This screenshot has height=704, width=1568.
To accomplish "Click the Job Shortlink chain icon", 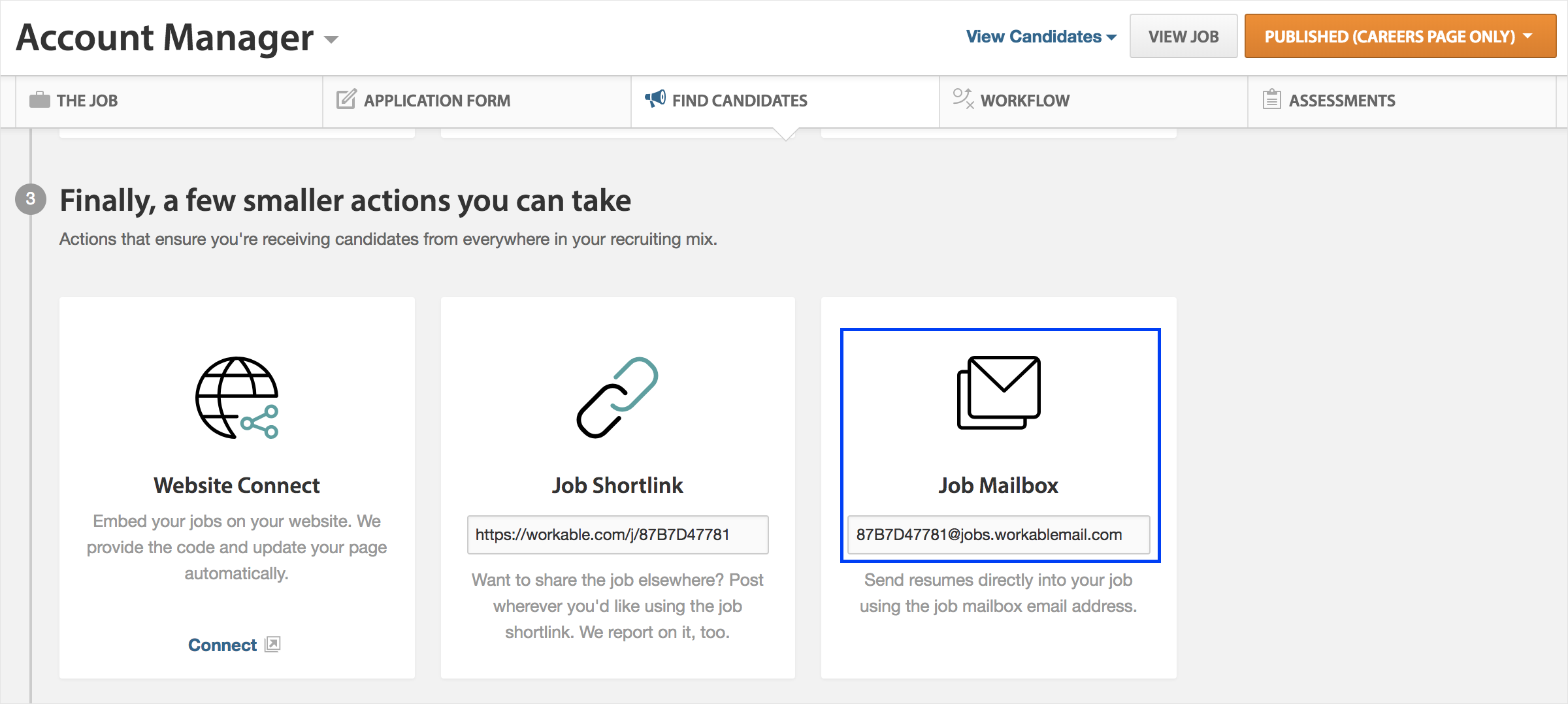I will click(x=617, y=398).
